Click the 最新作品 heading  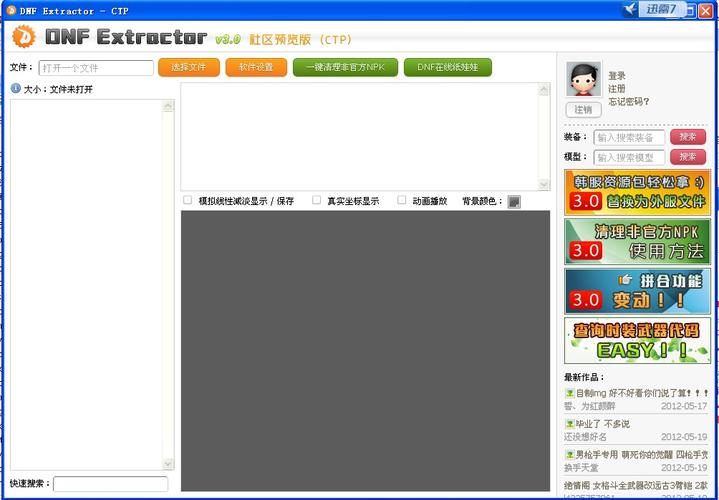point(584,377)
